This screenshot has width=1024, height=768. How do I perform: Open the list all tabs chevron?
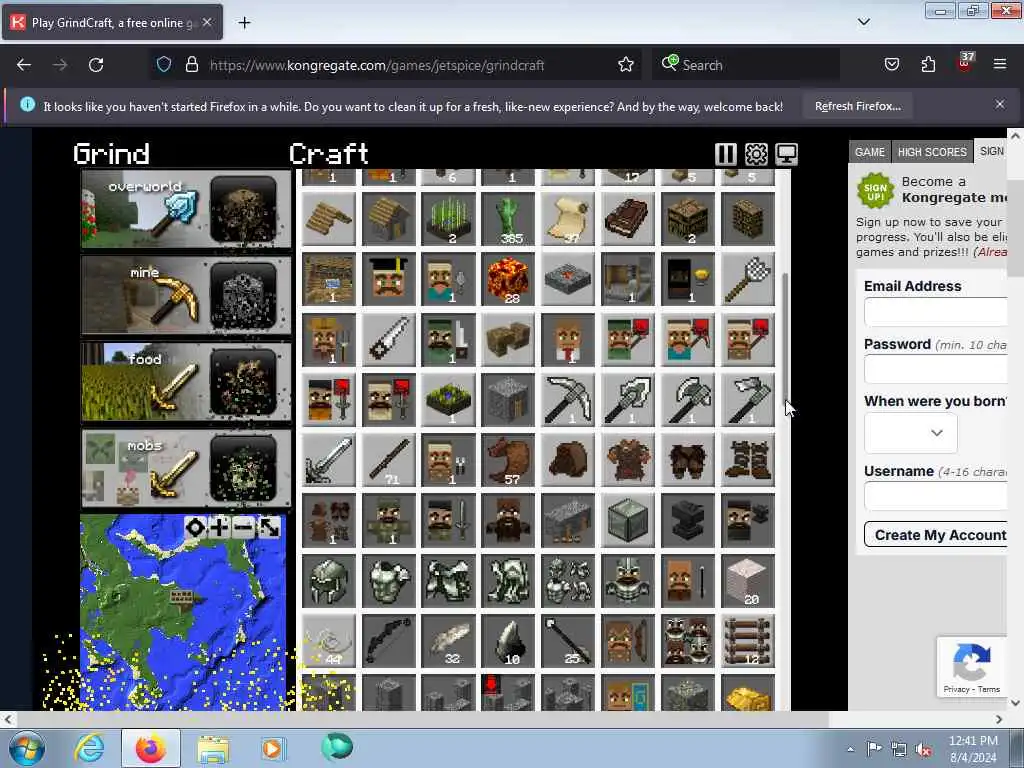click(x=864, y=22)
